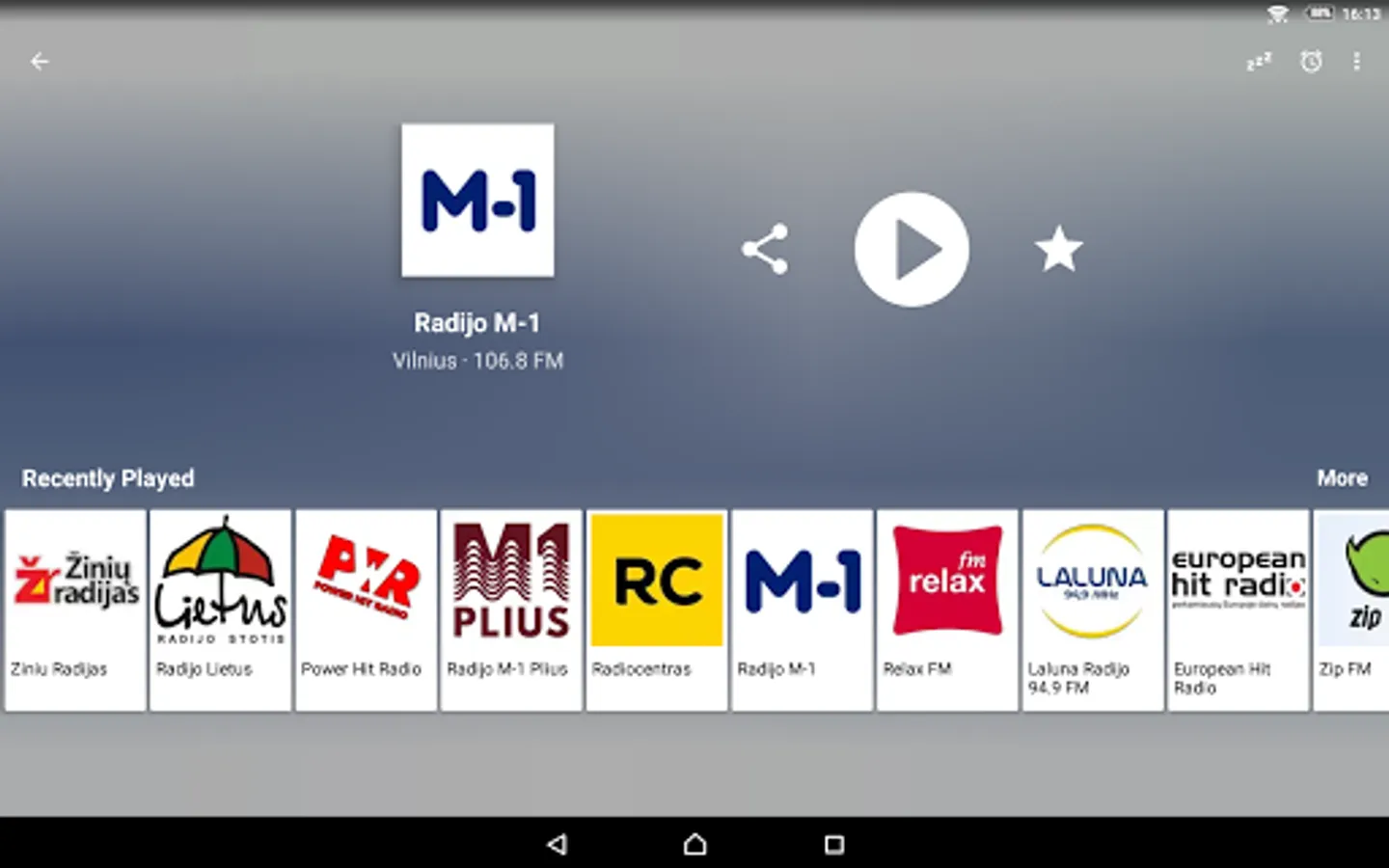The image size is (1389, 868).
Task: Mark Radijo M-1 as a favorite with the star
Action: pos(1058,250)
